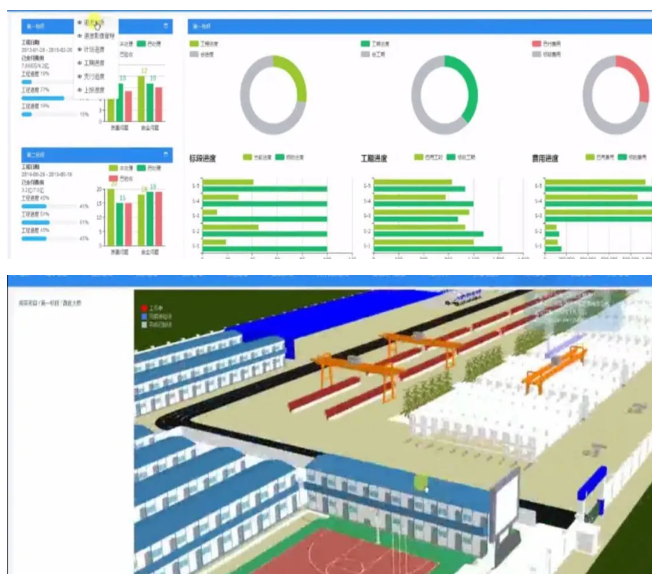This screenshot has height=576, width=656.
Task: Click 安全问题 axis label in first panel chart
Action: (x=150, y=128)
